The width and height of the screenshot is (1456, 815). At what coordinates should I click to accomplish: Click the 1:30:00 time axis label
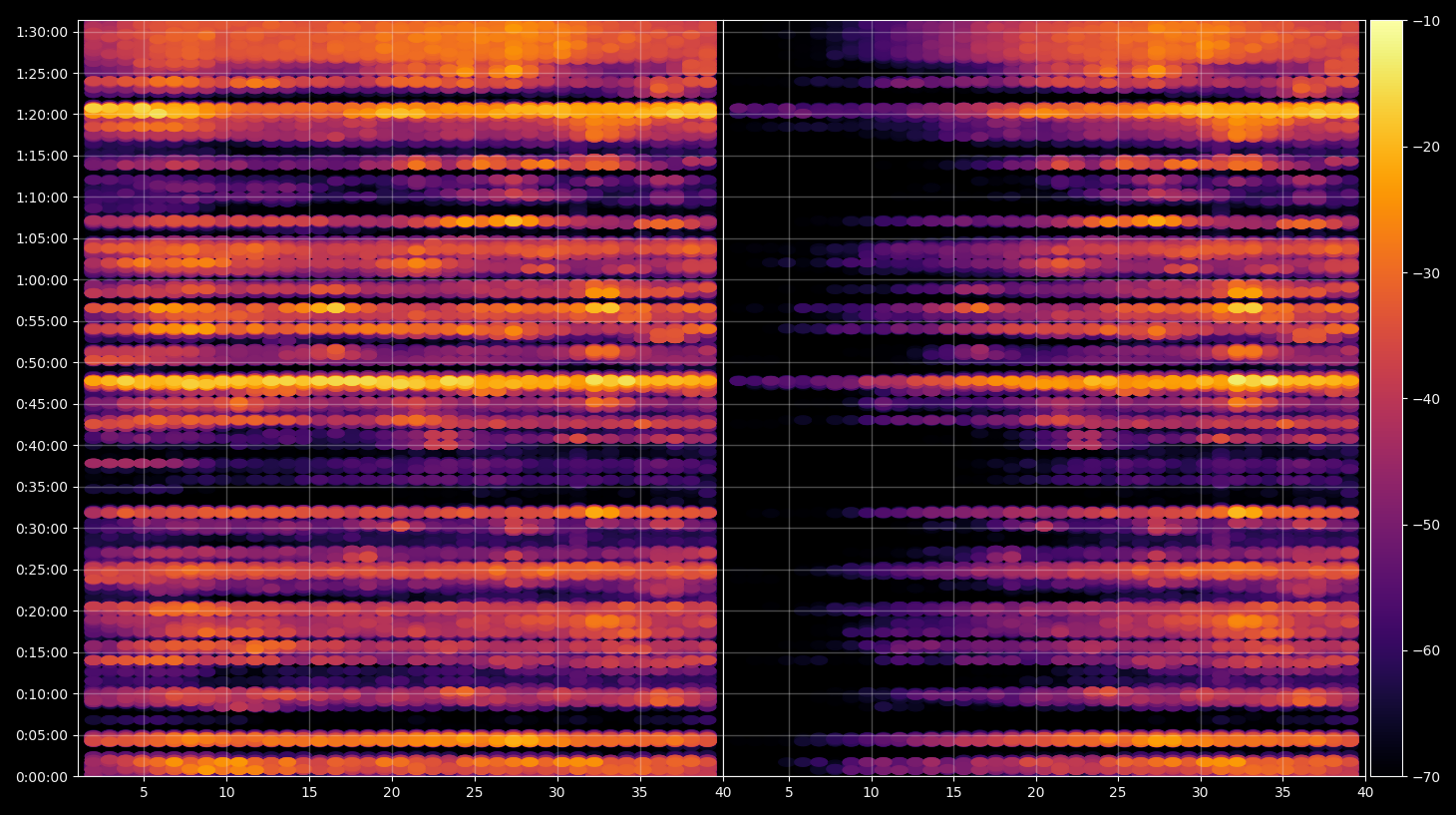[42, 32]
